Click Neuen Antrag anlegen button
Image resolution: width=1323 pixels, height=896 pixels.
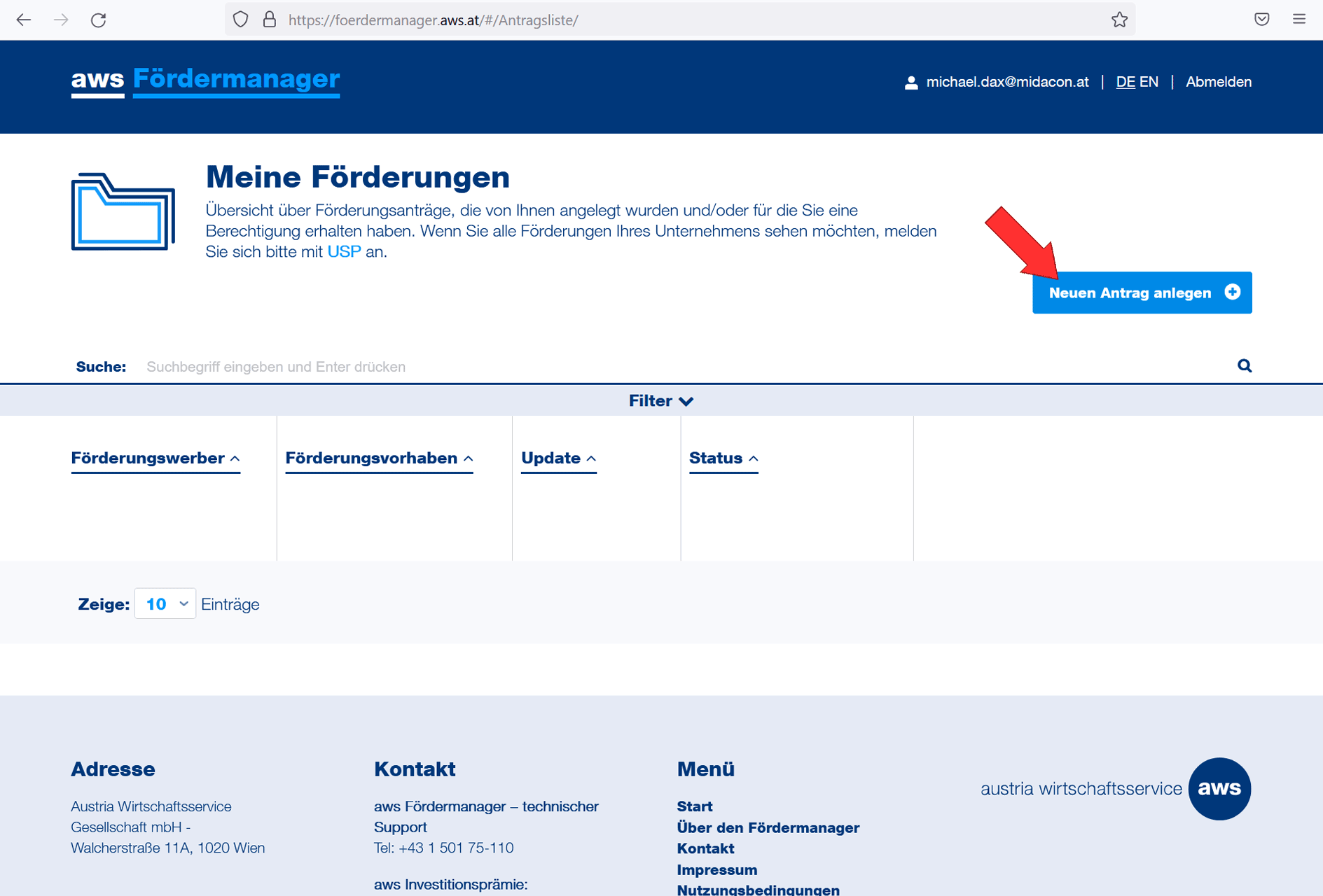point(1142,293)
